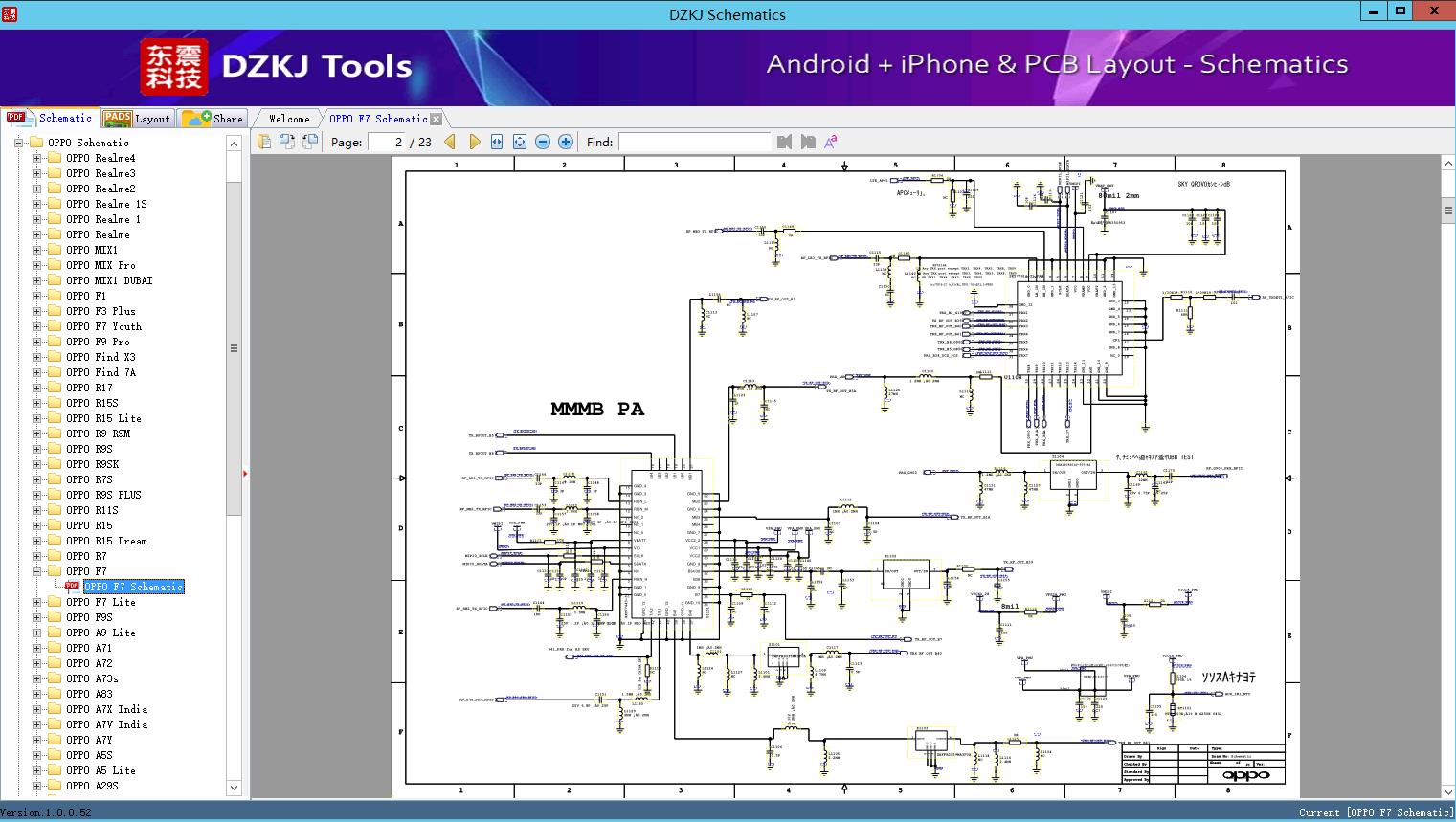
Task: Collapse the OPPO F7 folder
Action: pos(37,571)
